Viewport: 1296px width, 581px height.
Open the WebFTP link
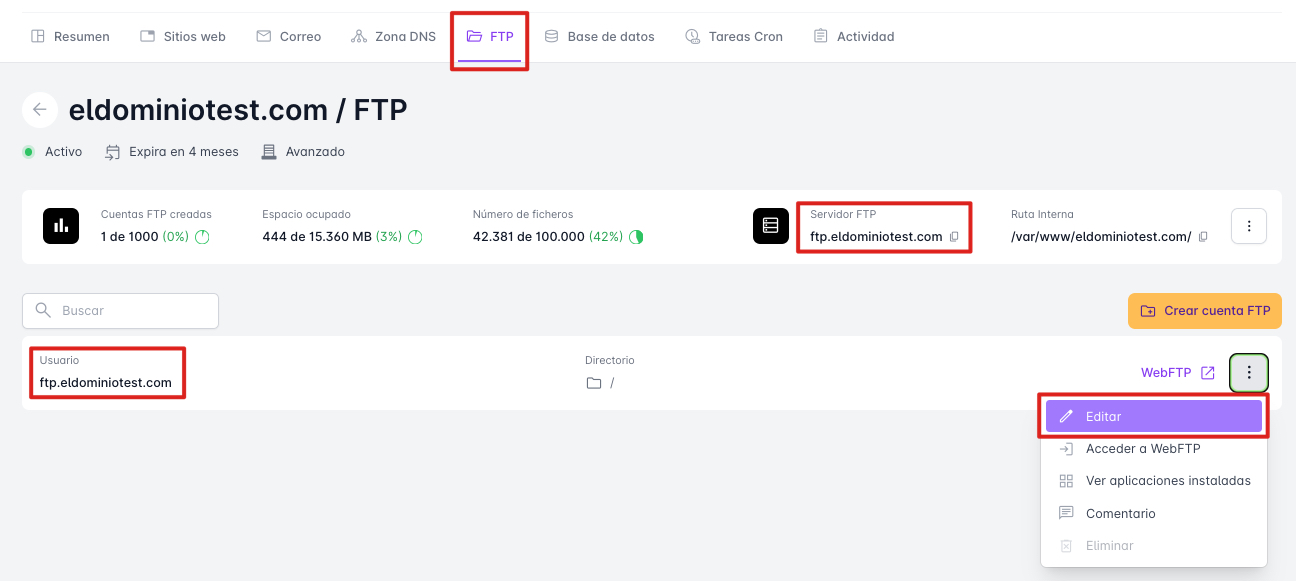[1166, 373]
